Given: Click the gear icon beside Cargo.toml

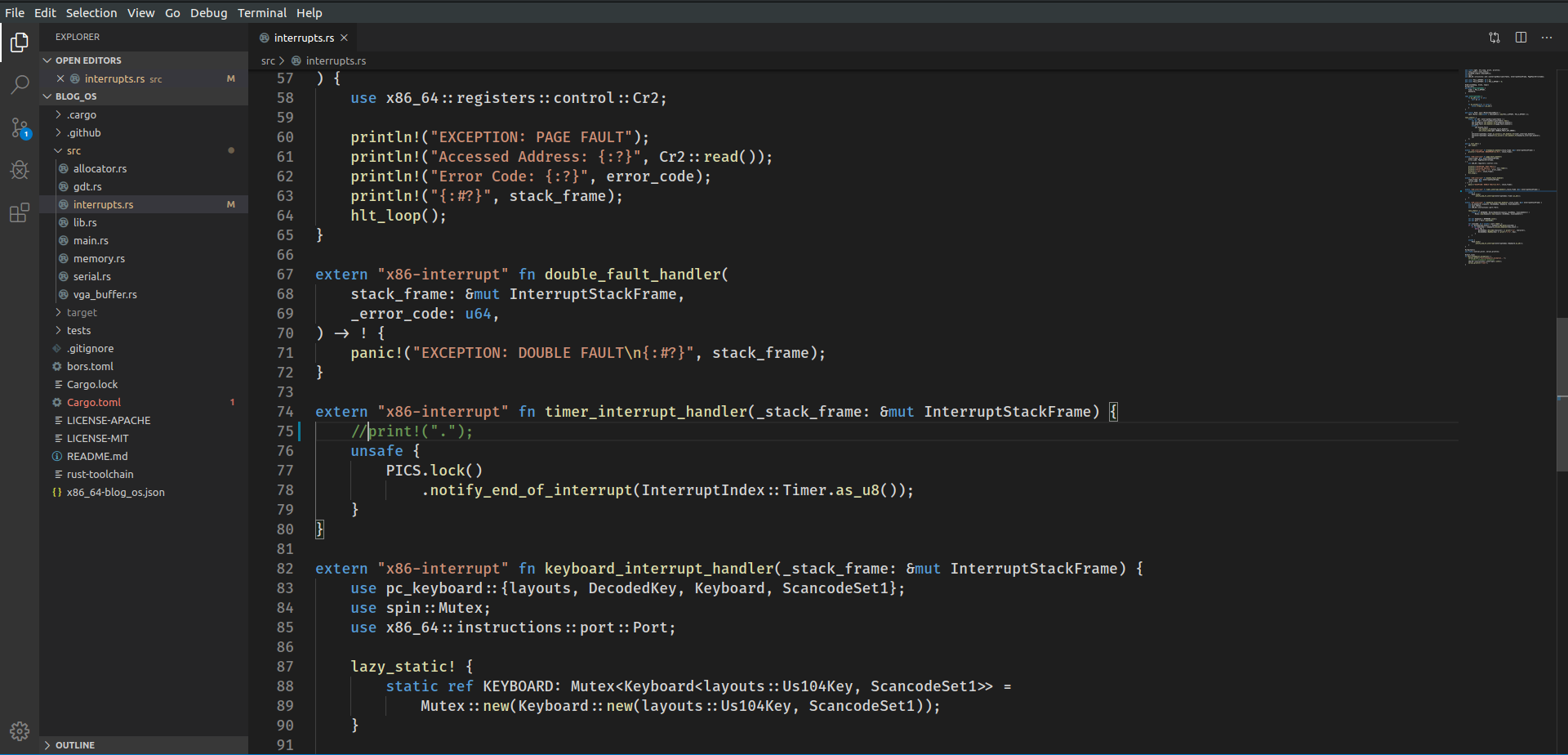Looking at the screenshot, I should [x=57, y=402].
